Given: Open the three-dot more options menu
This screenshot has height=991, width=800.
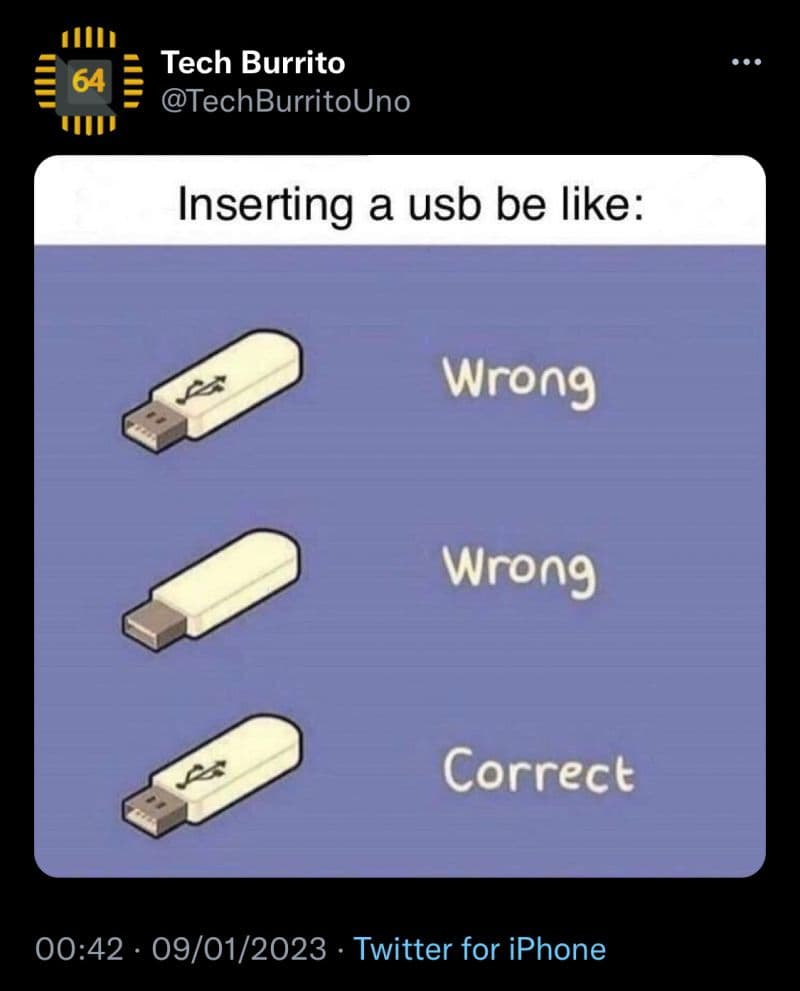Looking at the screenshot, I should click(x=746, y=62).
